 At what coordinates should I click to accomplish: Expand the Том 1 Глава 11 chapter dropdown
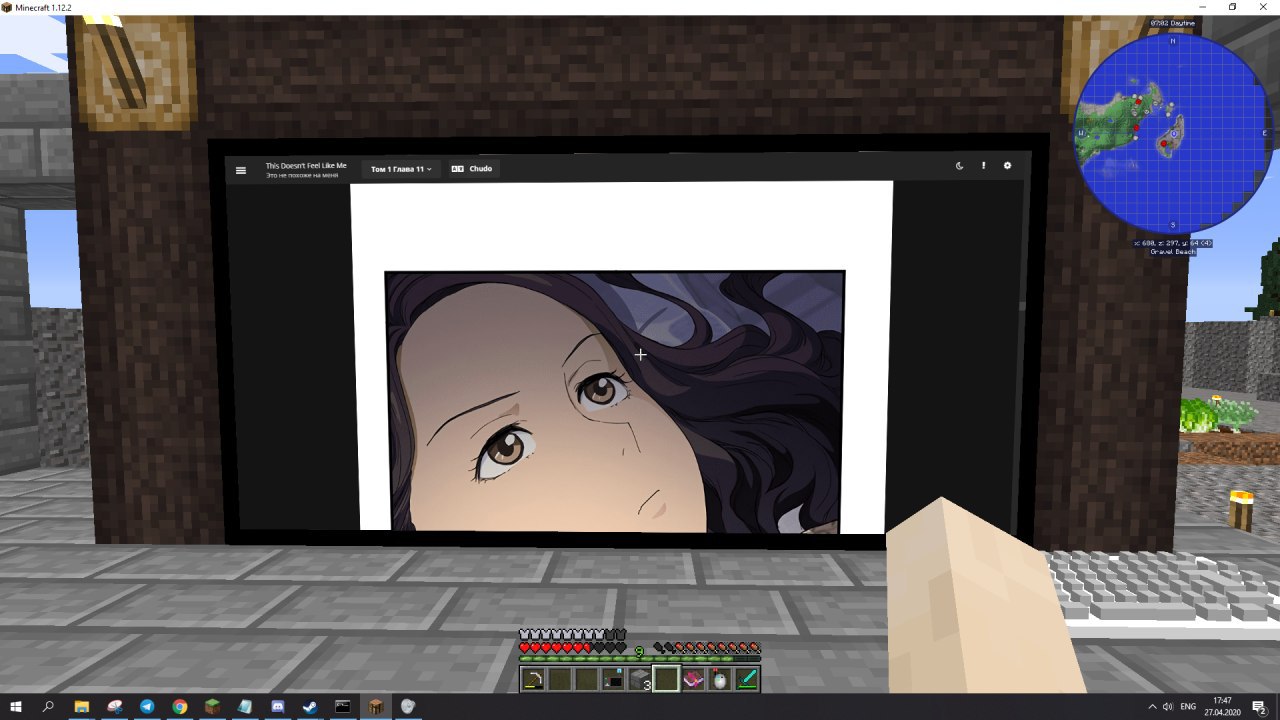[x=401, y=169]
